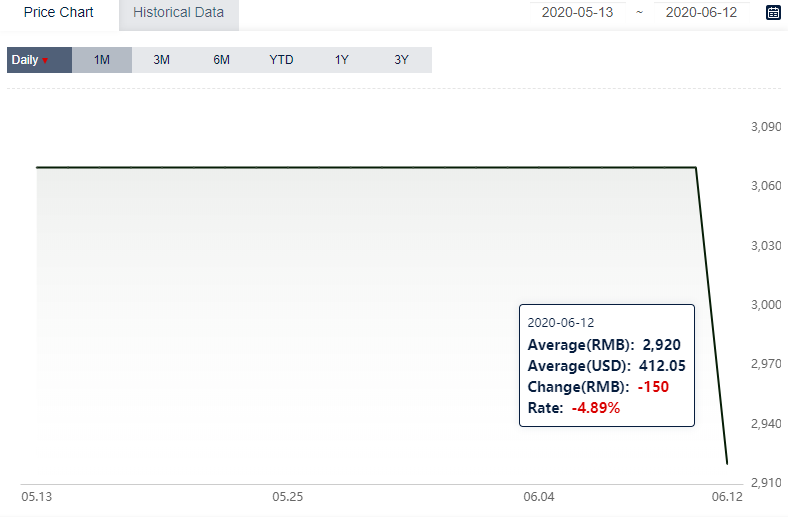Click the tooltip date 2020-06-12
Image resolution: width=788 pixels, height=517 pixels.
point(561,323)
